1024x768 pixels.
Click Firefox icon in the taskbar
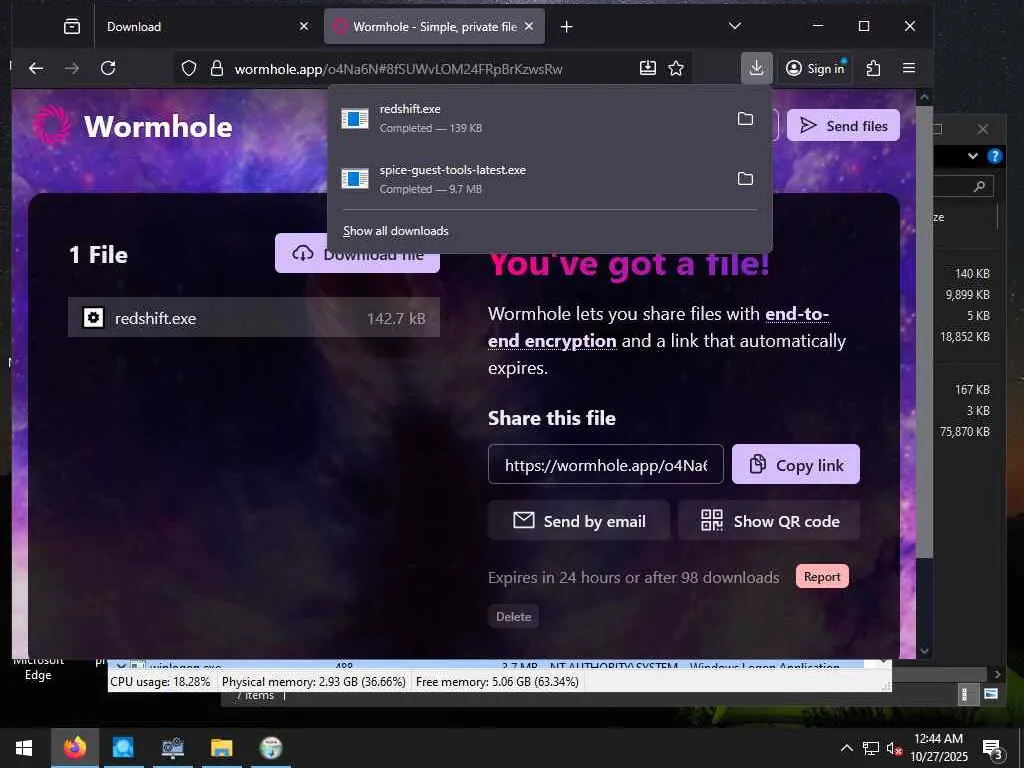point(74,748)
